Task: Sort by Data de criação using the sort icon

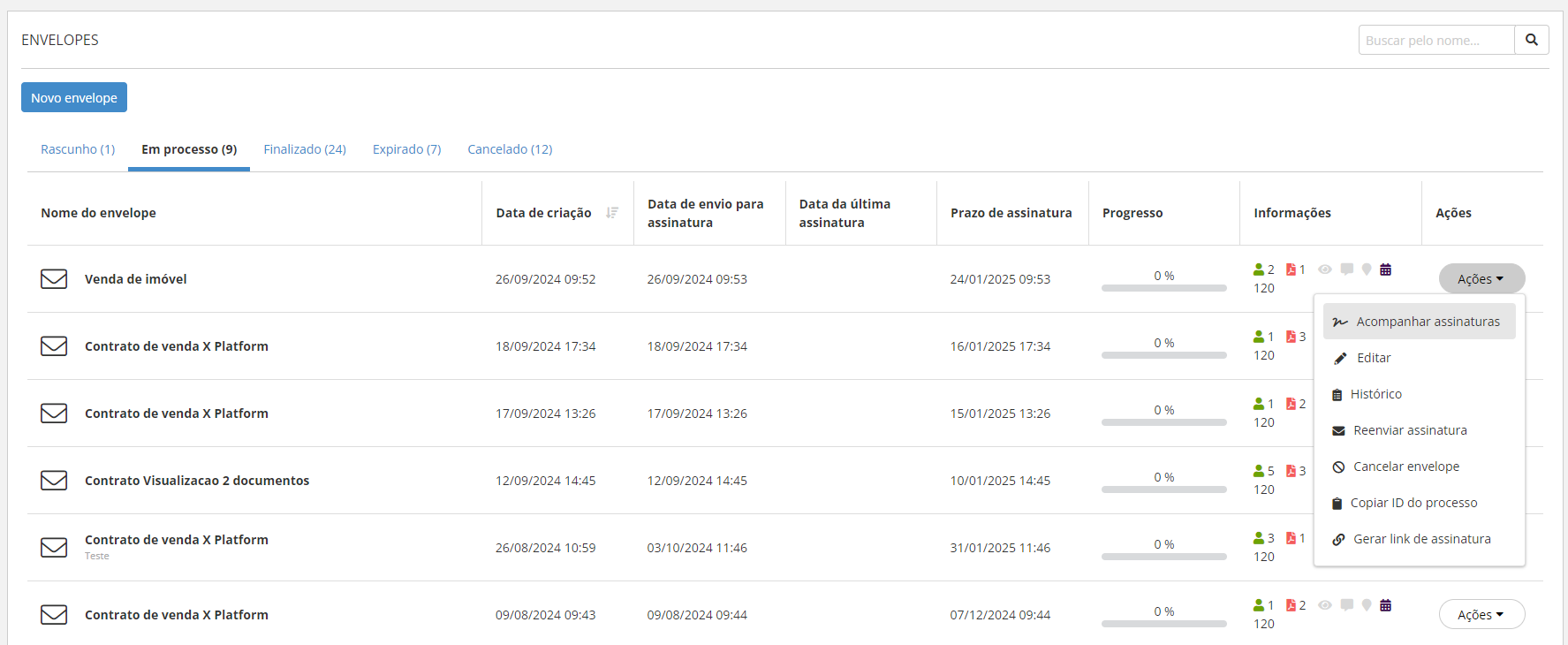Action: (x=612, y=213)
